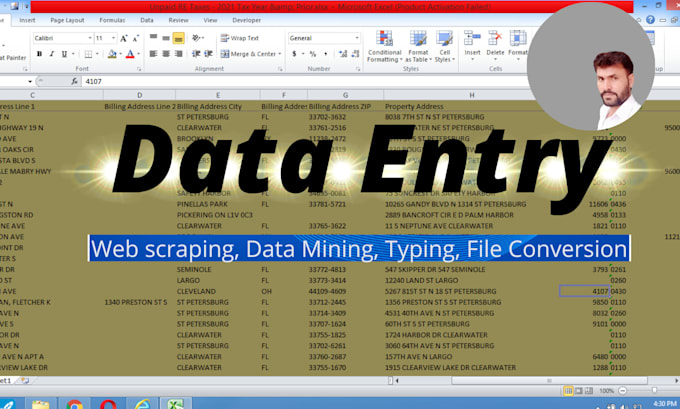The image size is (680, 409).
Task: Click the Conditional Formatting icon
Action: 384,46
